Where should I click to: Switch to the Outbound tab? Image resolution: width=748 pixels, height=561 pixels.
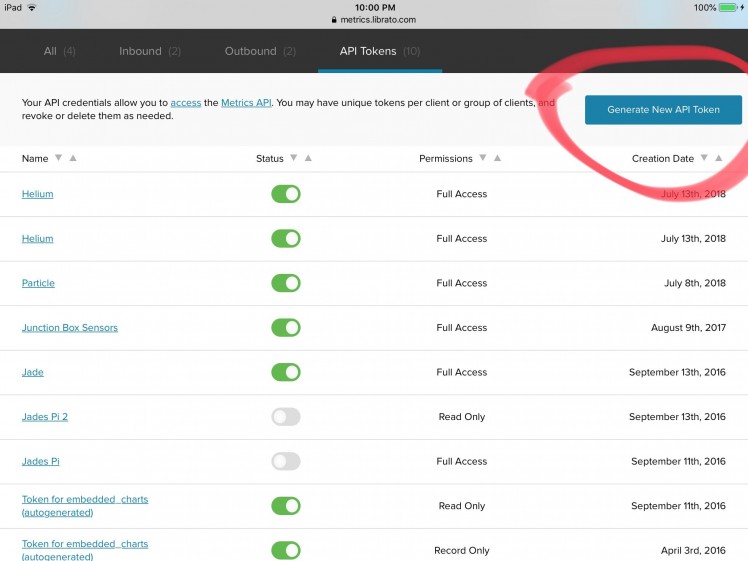click(x=260, y=51)
